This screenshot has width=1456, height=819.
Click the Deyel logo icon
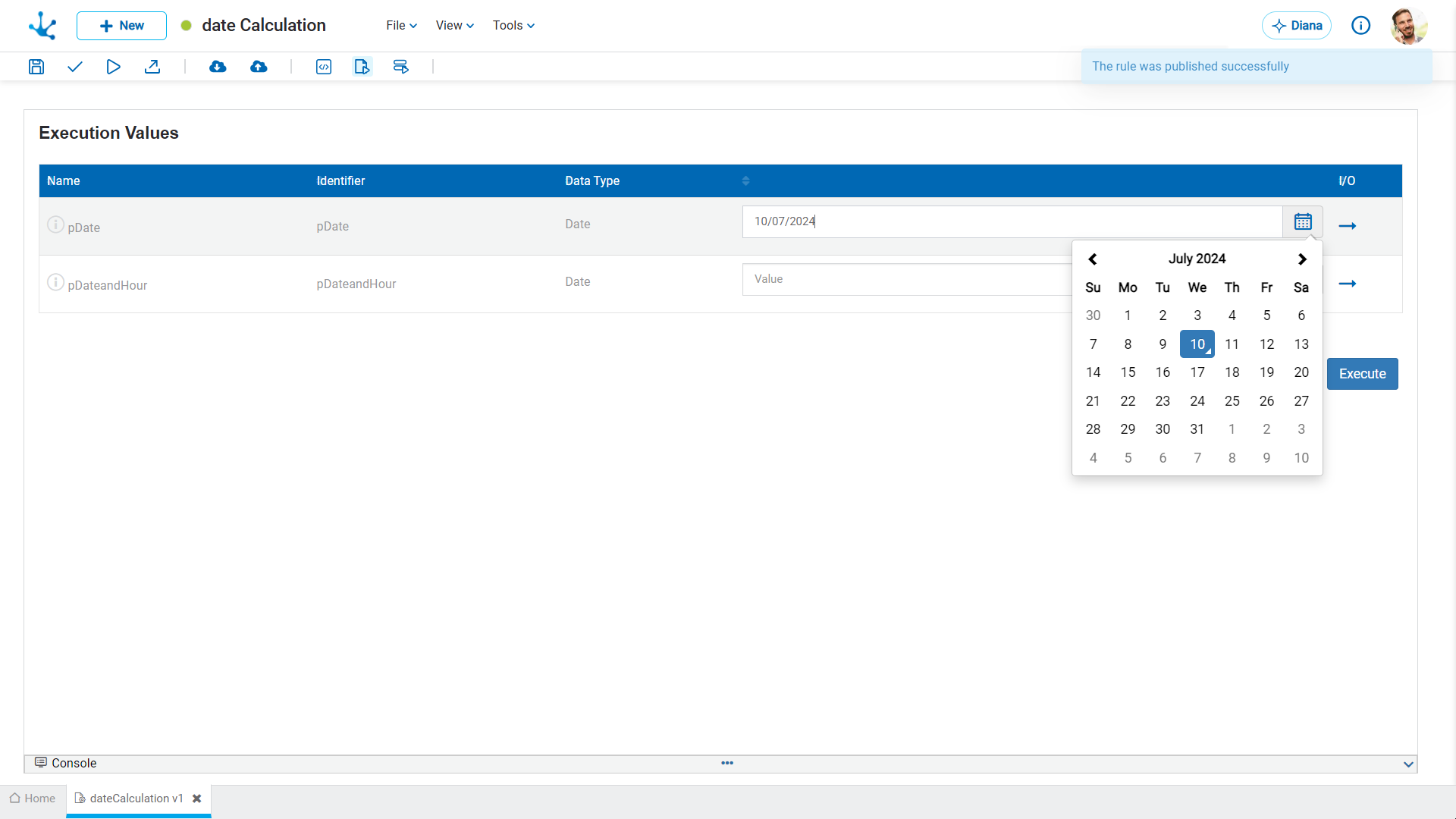42,26
